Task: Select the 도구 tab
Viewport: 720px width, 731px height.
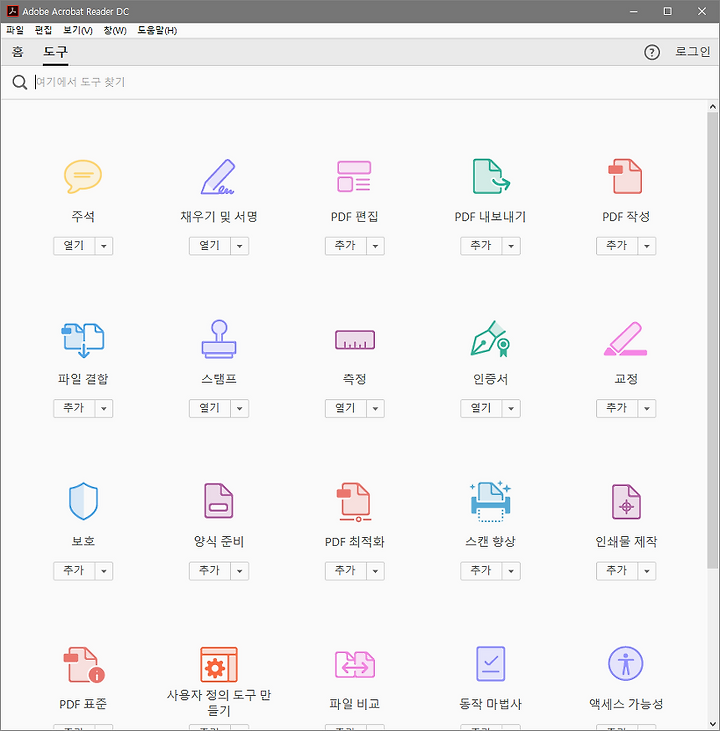Action: (55, 52)
